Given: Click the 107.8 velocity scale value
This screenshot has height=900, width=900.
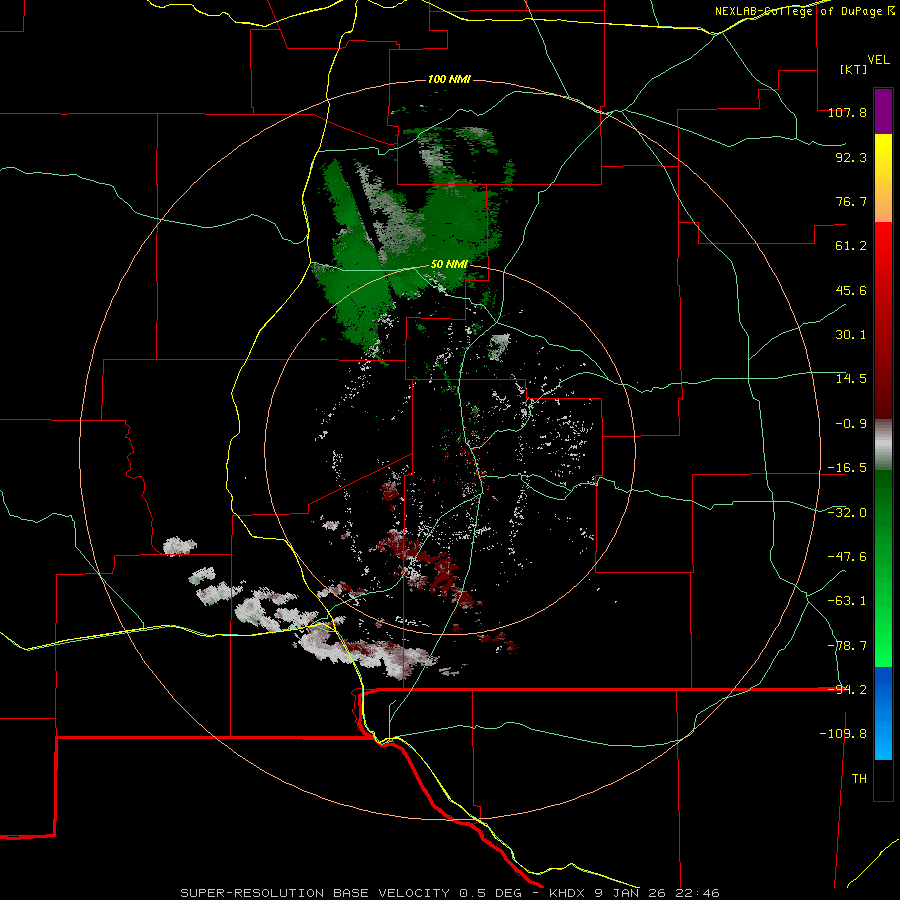Looking at the screenshot, I should (847, 112).
